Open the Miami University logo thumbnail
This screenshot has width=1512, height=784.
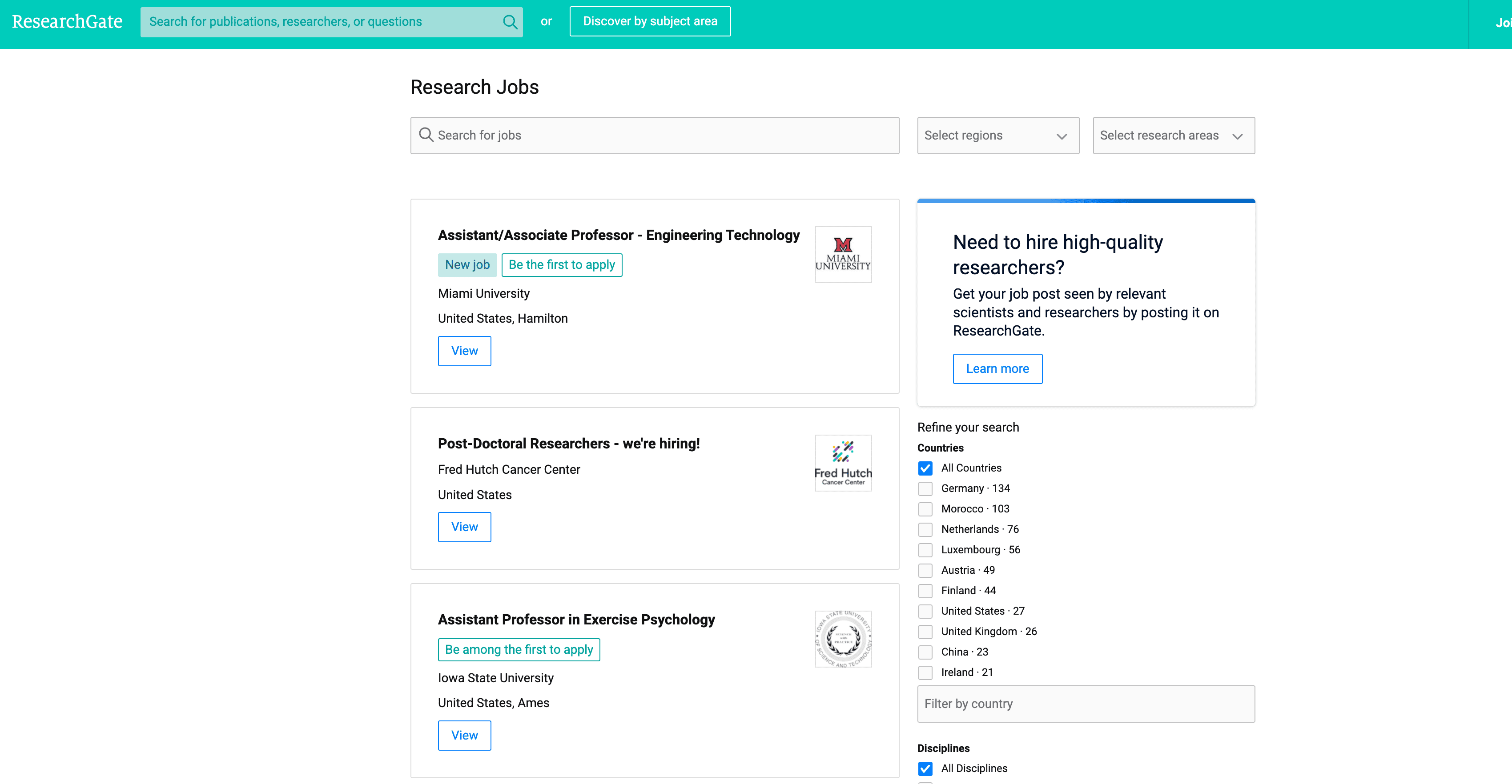coord(843,255)
